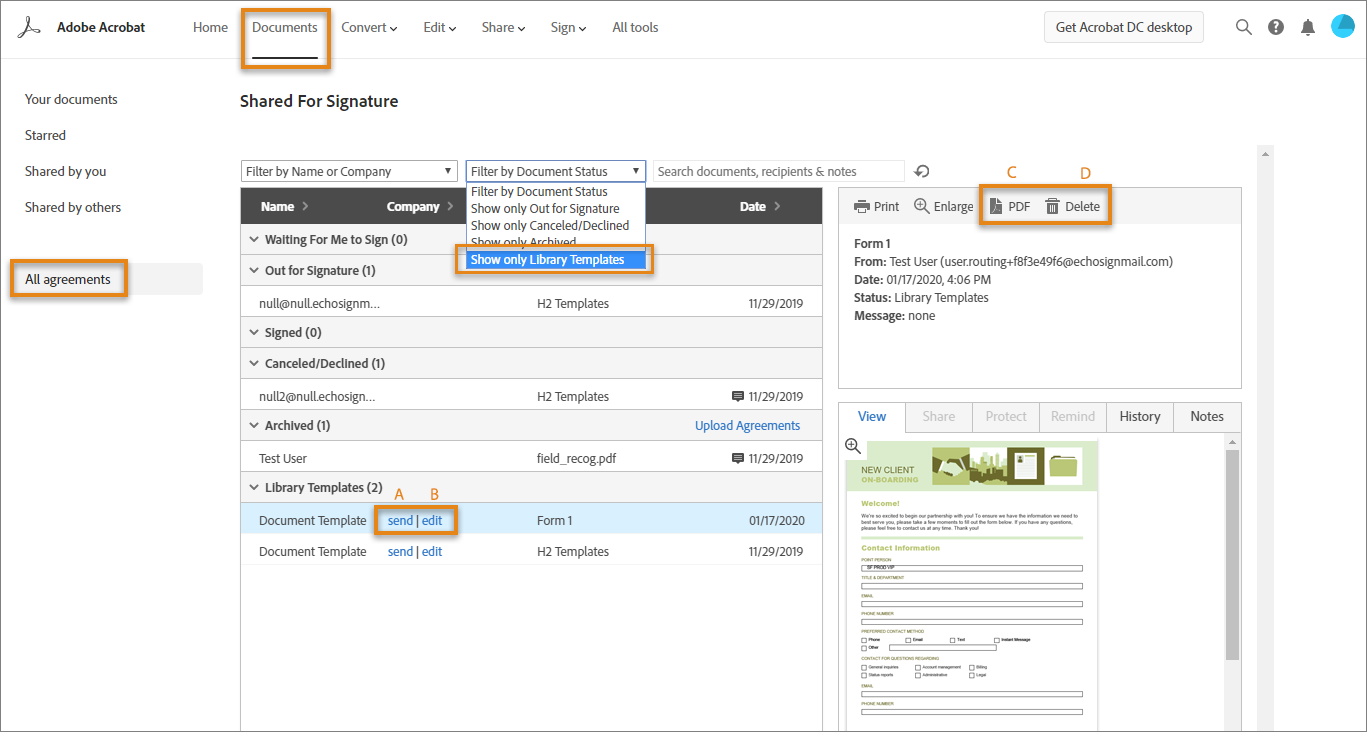This screenshot has height=732, width=1367.
Task: Open global search with the magnifying glass
Action: click(1243, 27)
